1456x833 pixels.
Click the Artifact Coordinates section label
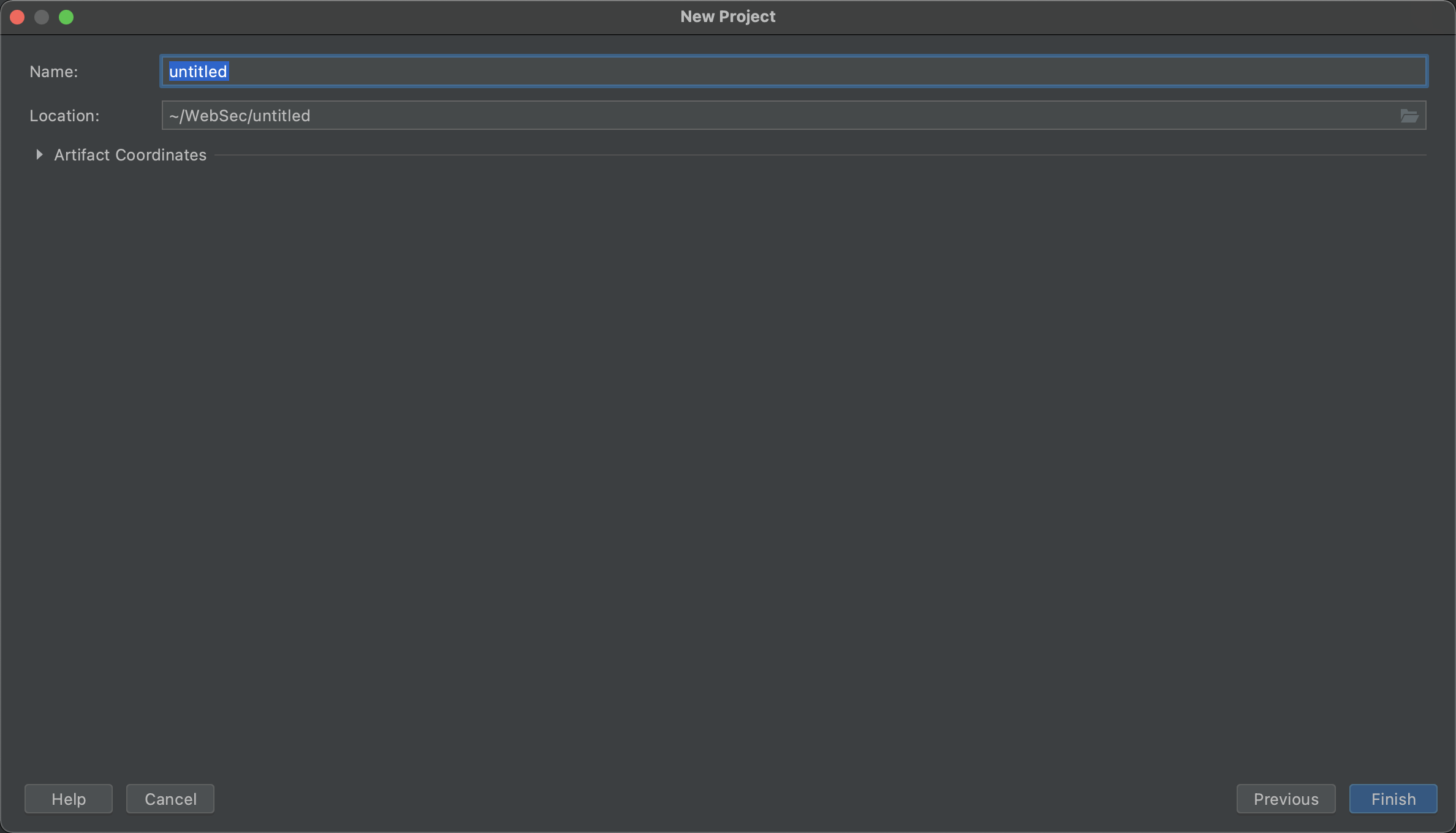[x=130, y=155]
